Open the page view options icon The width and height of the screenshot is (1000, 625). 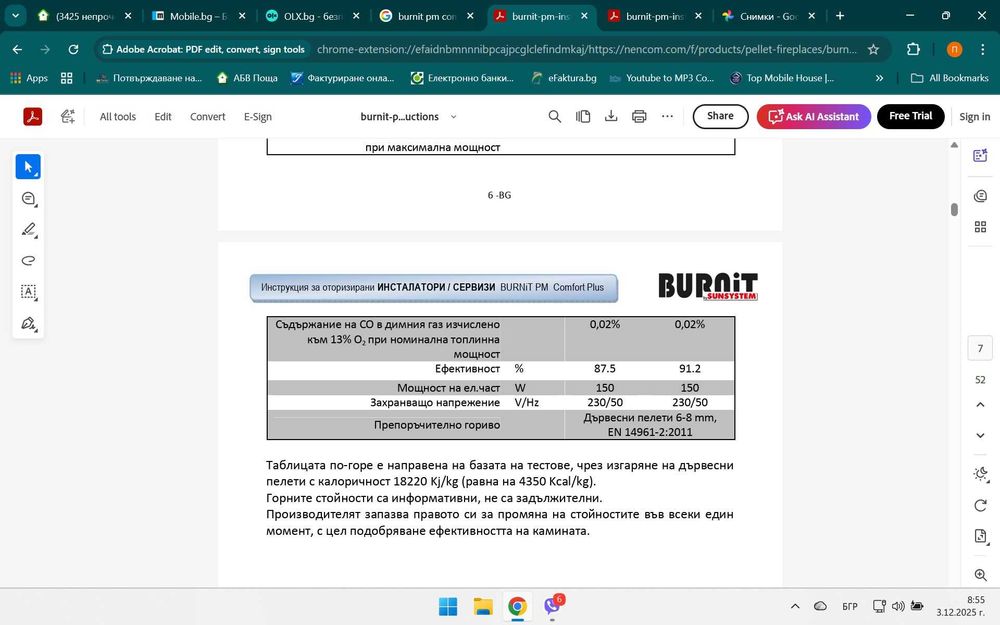583,116
